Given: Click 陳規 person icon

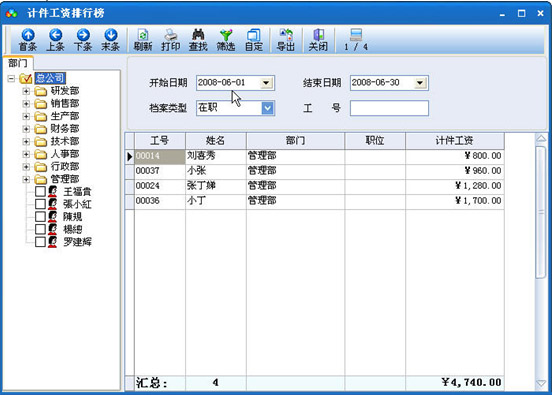Looking at the screenshot, I should [53, 217].
